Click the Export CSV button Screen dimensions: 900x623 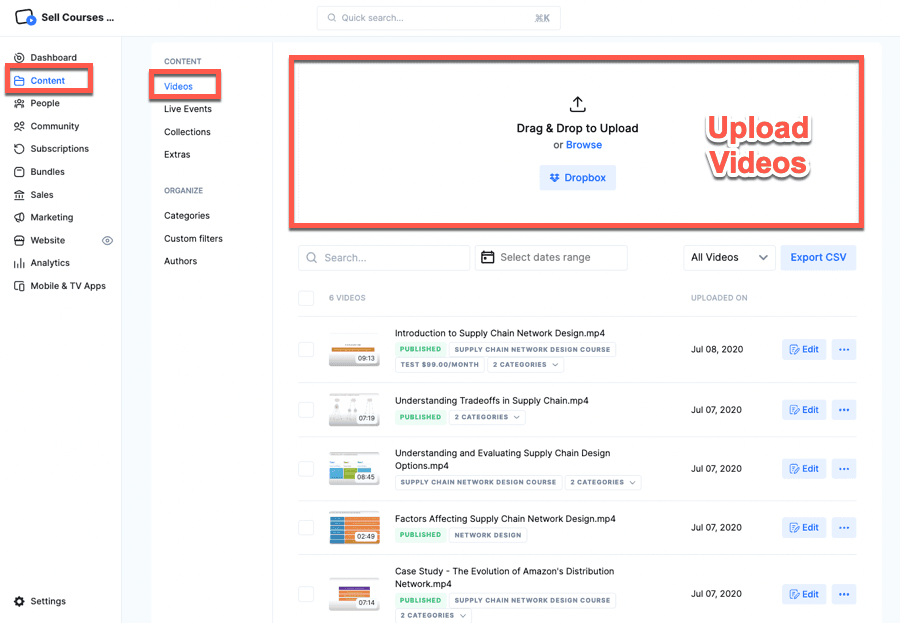(x=818, y=257)
